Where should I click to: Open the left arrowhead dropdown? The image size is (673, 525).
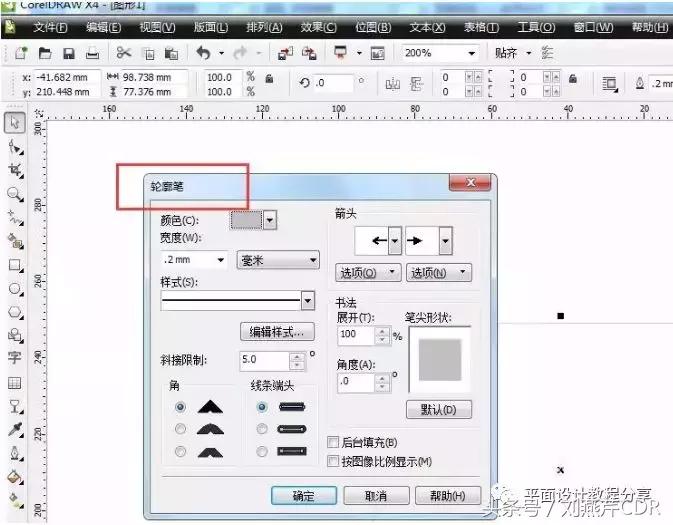tap(395, 240)
